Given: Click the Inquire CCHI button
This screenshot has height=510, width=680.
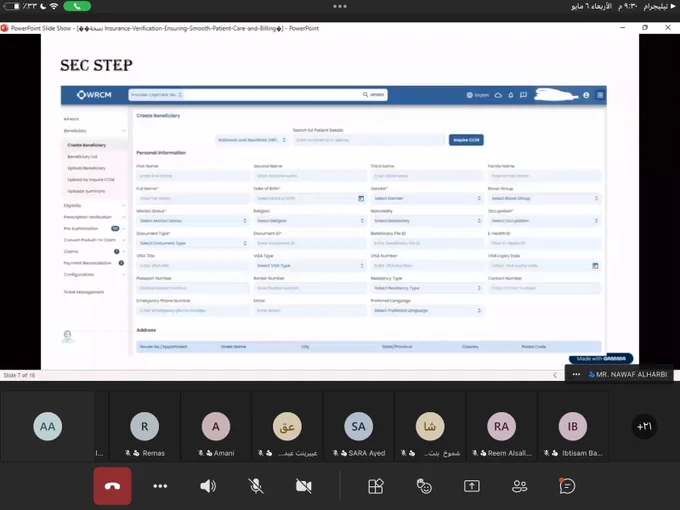Looking at the screenshot, I should pyautogui.click(x=466, y=140).
